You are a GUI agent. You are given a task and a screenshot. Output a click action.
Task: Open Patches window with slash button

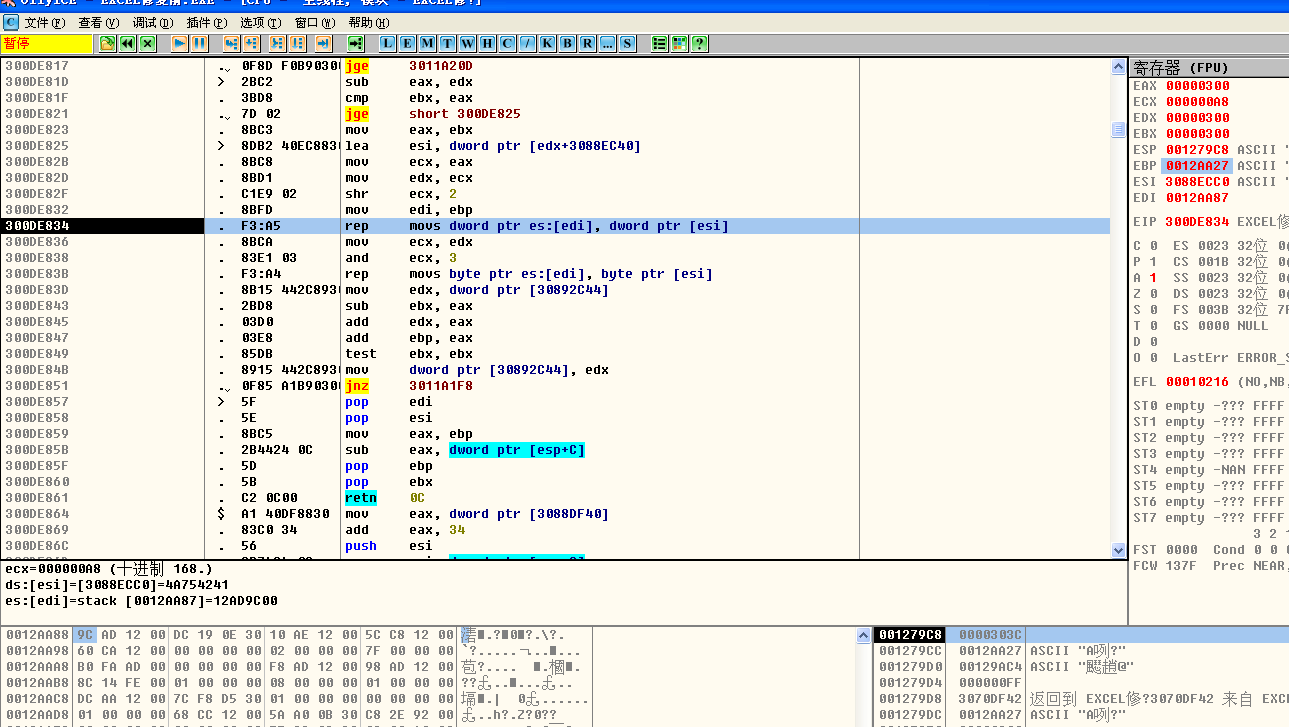point(527,43)
